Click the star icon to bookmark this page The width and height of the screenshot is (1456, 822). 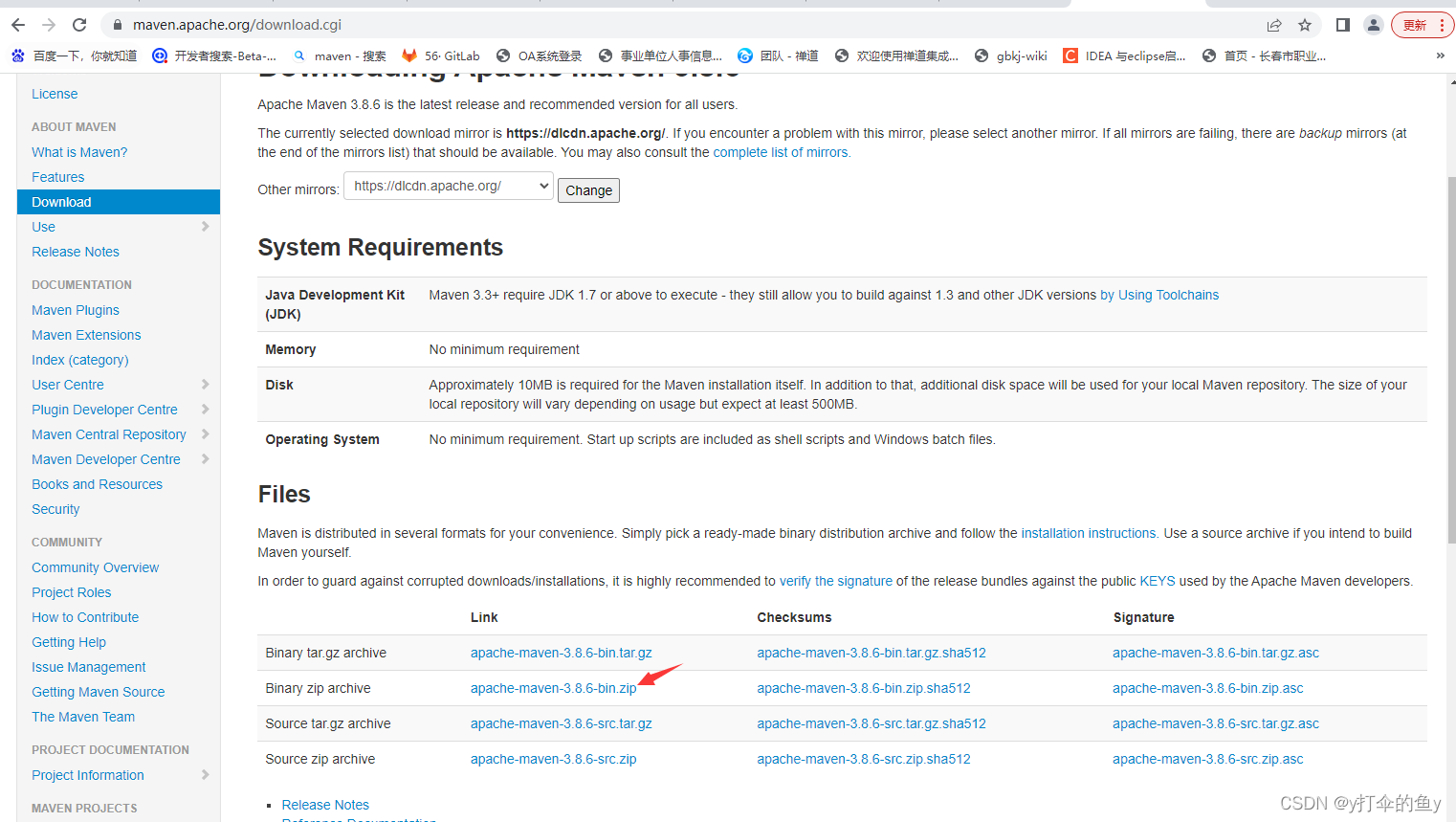coord(1305,24)
